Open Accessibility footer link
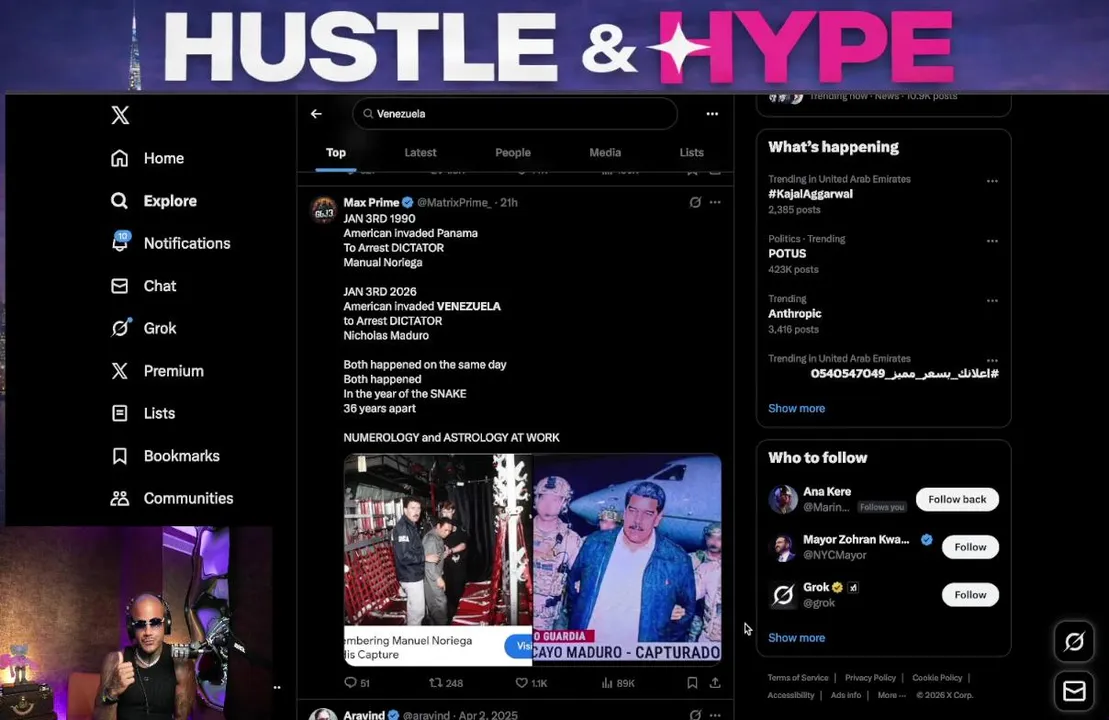 [791, 695]
